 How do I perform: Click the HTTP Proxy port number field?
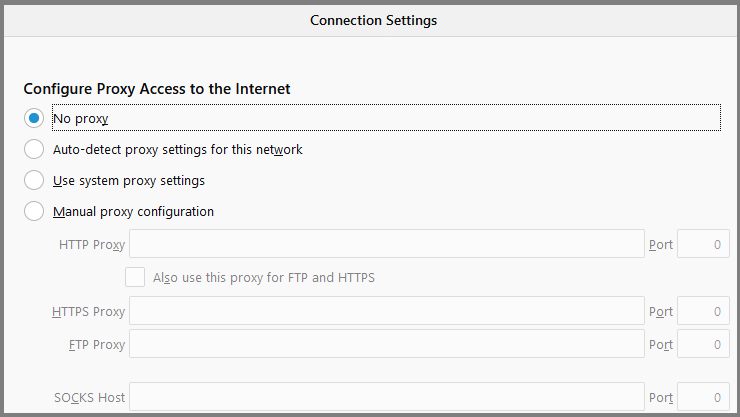(x=702, y=244)
